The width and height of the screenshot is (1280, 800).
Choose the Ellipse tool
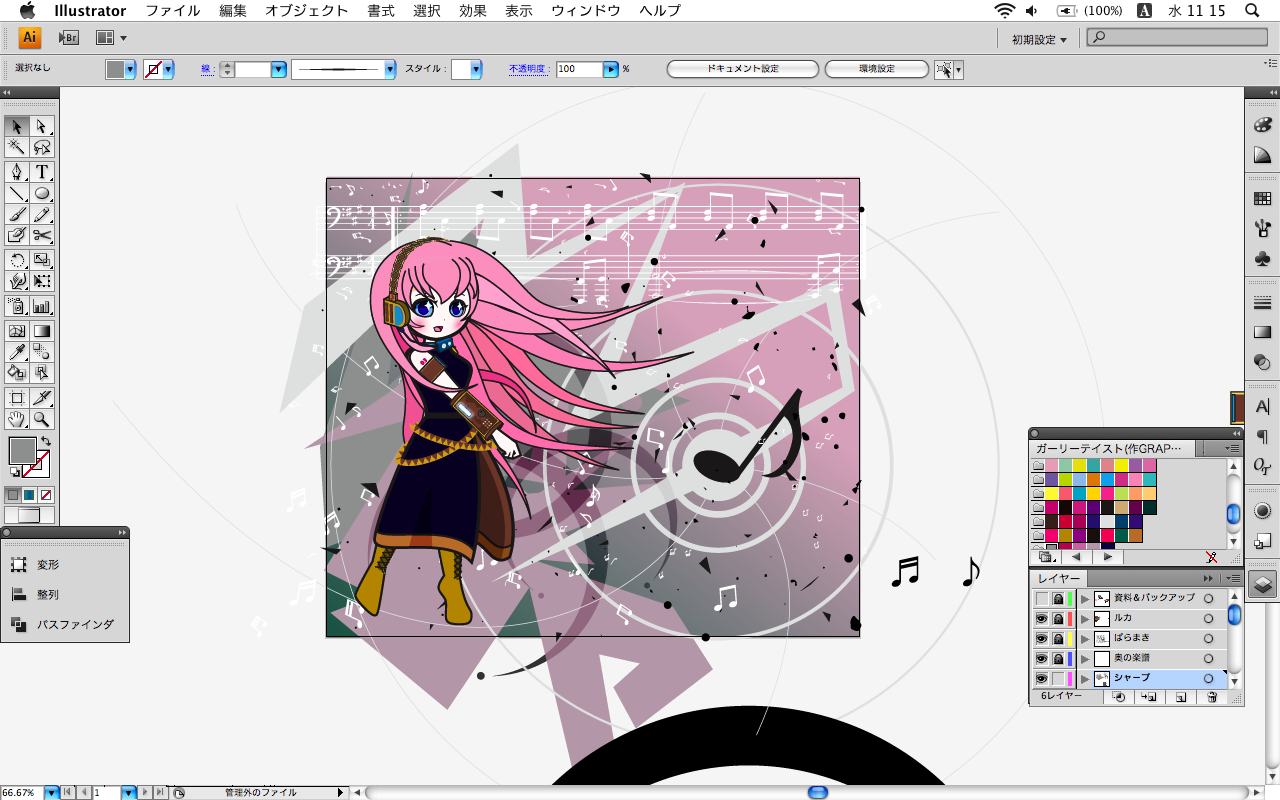coord(42,193)
